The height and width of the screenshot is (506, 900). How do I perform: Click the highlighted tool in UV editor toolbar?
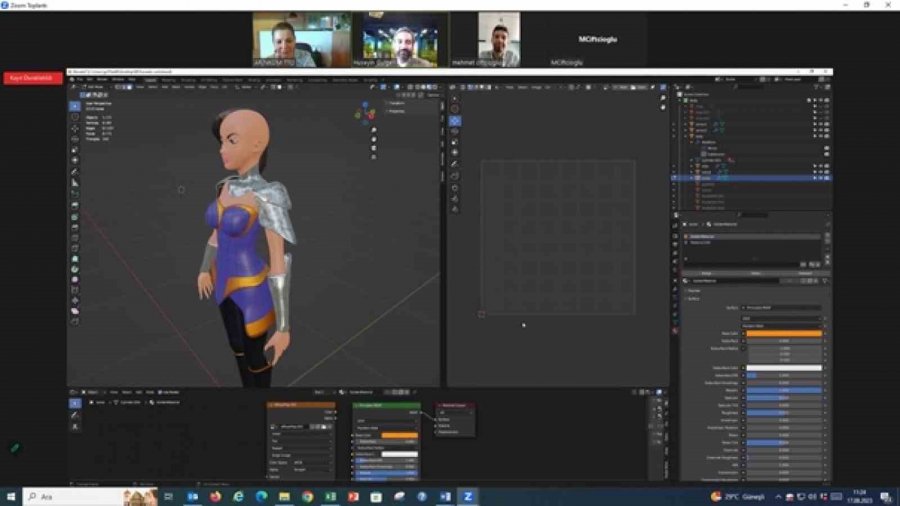coord(455,120)
